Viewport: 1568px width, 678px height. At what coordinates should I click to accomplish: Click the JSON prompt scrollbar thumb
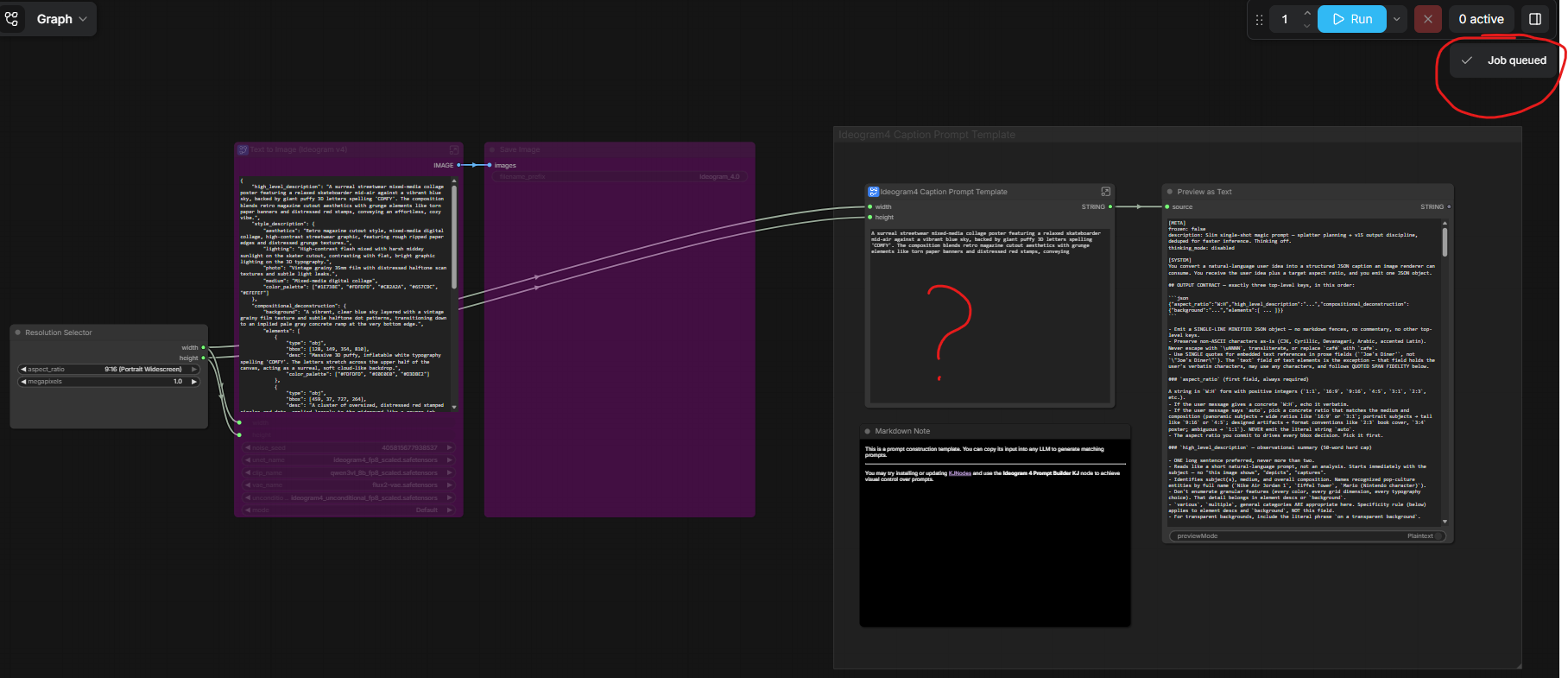[454, 238]
